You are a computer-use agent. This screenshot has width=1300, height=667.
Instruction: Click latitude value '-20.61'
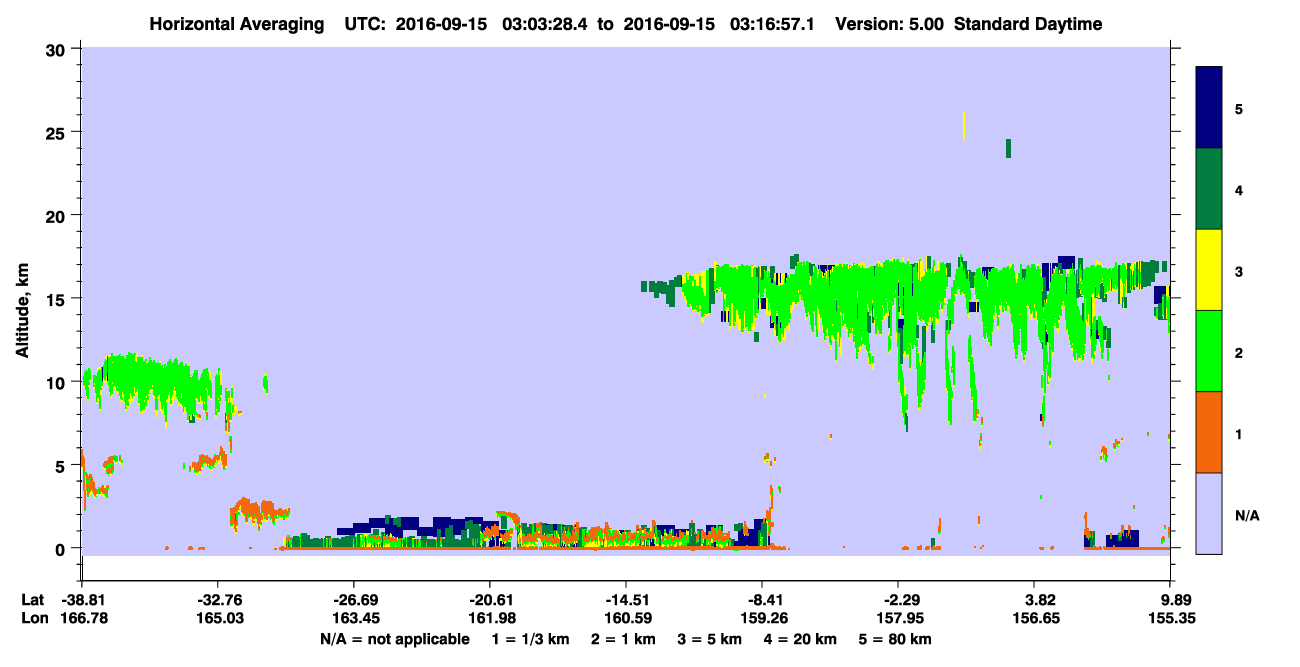click(x=489, y=600)
